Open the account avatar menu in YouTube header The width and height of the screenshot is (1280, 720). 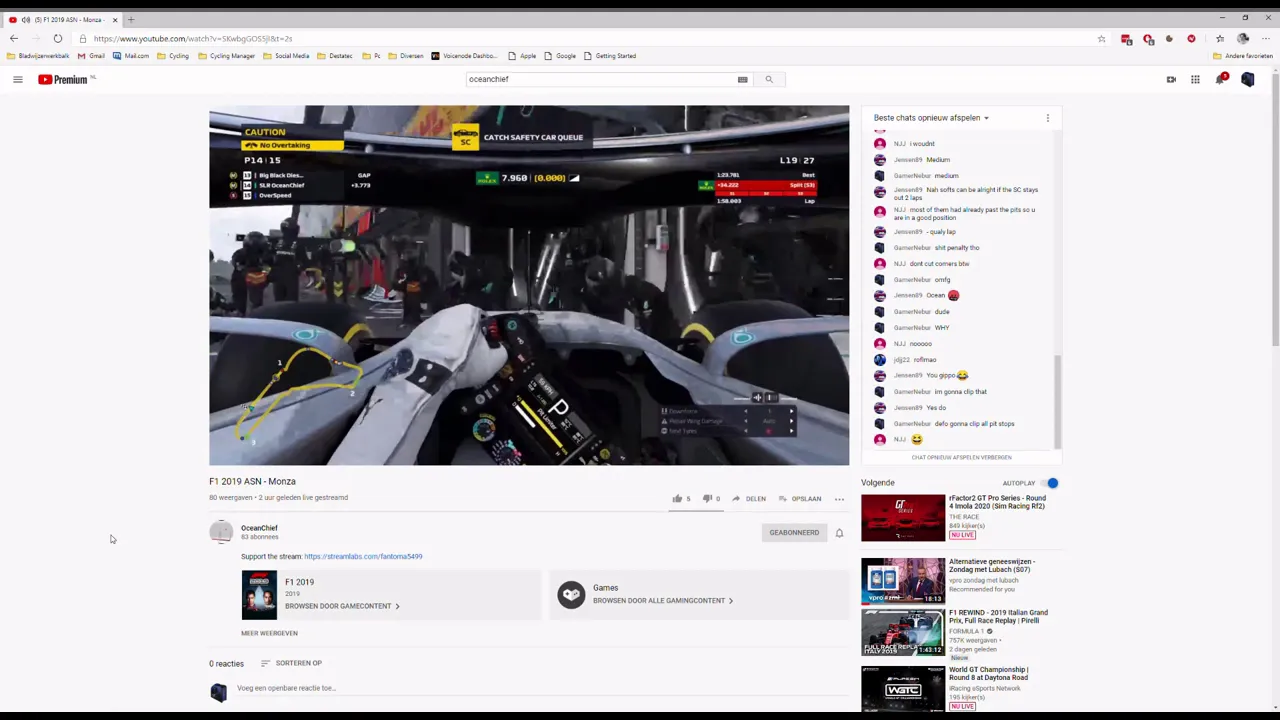(1247, 79)
